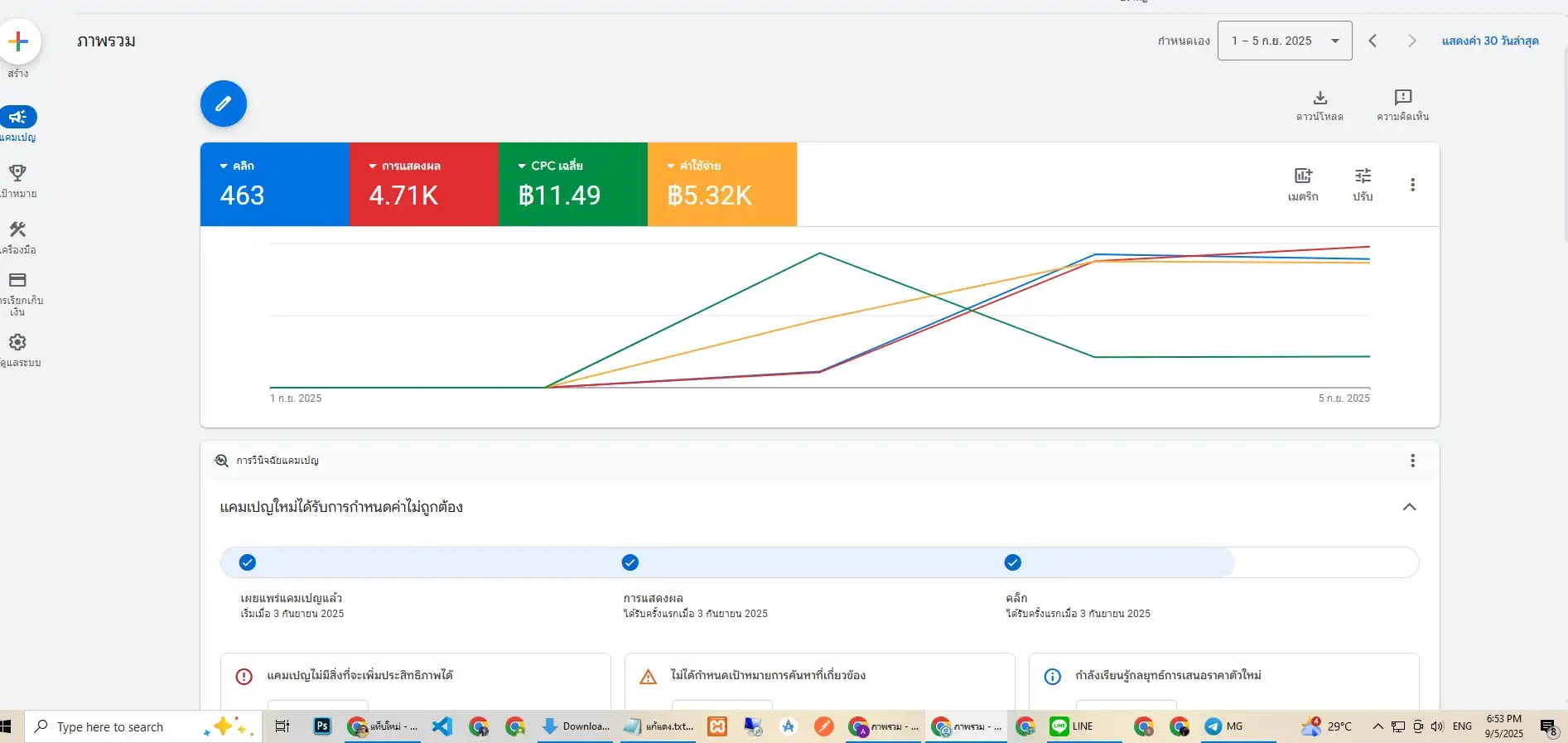Open the billing card sidebar icon

tap(17, 280)
